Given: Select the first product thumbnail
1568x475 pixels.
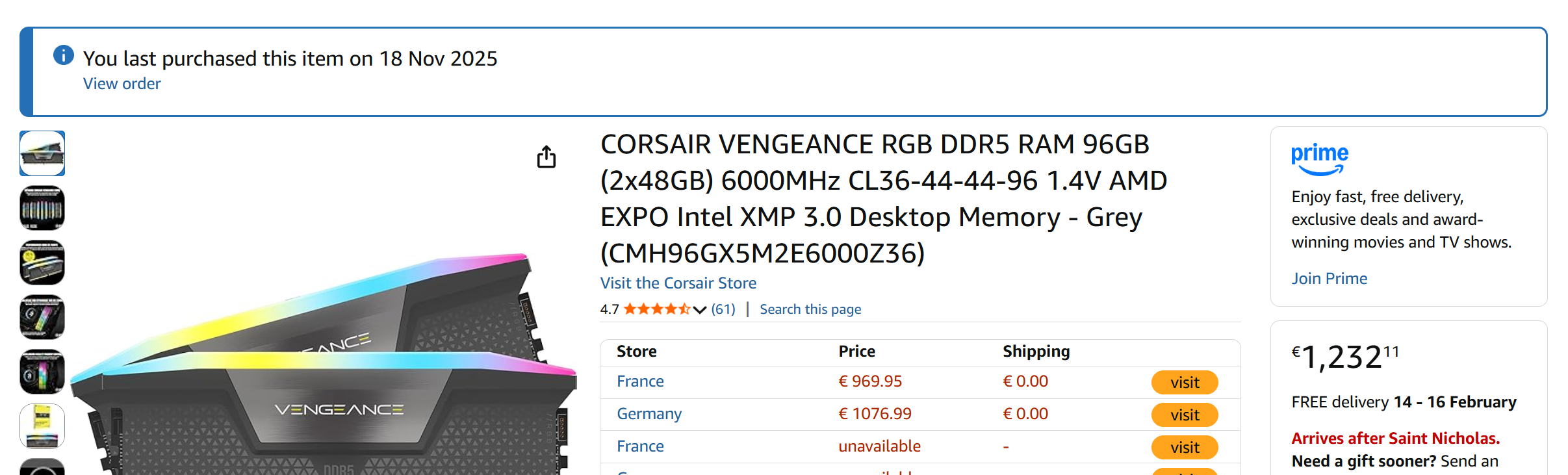Looking at the screenshot, I should click(x=42, y=153).
